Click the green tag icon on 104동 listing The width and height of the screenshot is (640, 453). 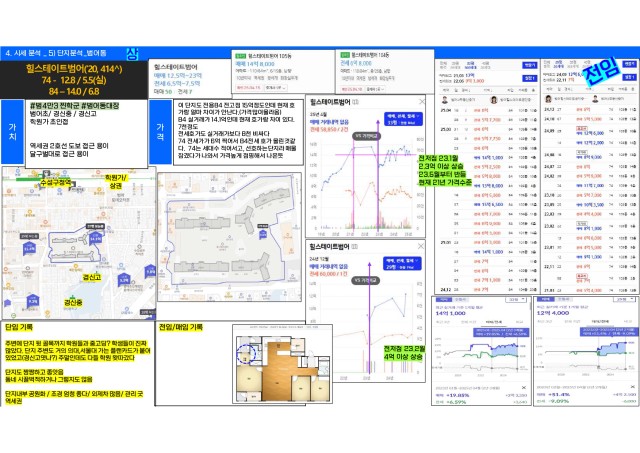point(345,55)
